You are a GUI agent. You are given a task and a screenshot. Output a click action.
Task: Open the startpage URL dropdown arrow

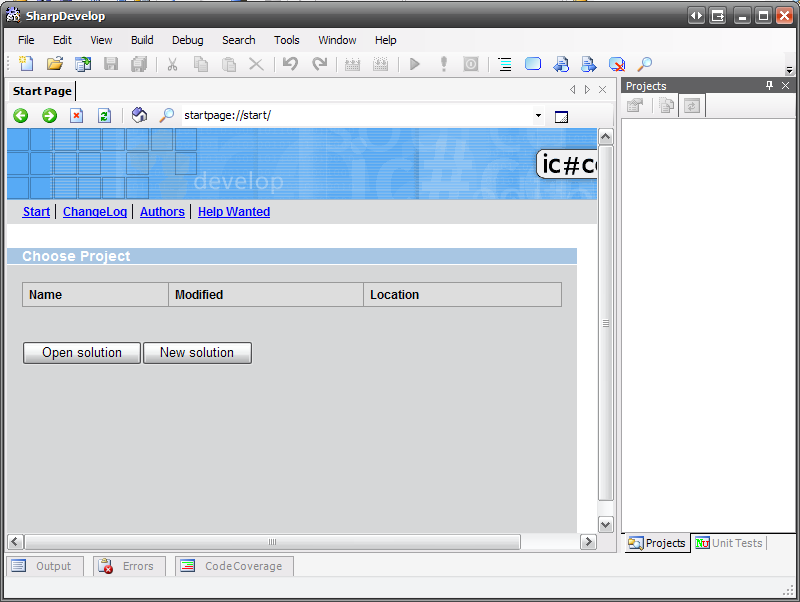(538, 116)
